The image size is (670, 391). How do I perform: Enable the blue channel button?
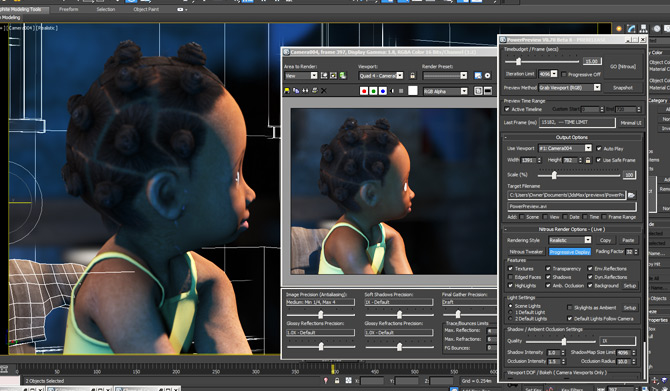[383, 91]
